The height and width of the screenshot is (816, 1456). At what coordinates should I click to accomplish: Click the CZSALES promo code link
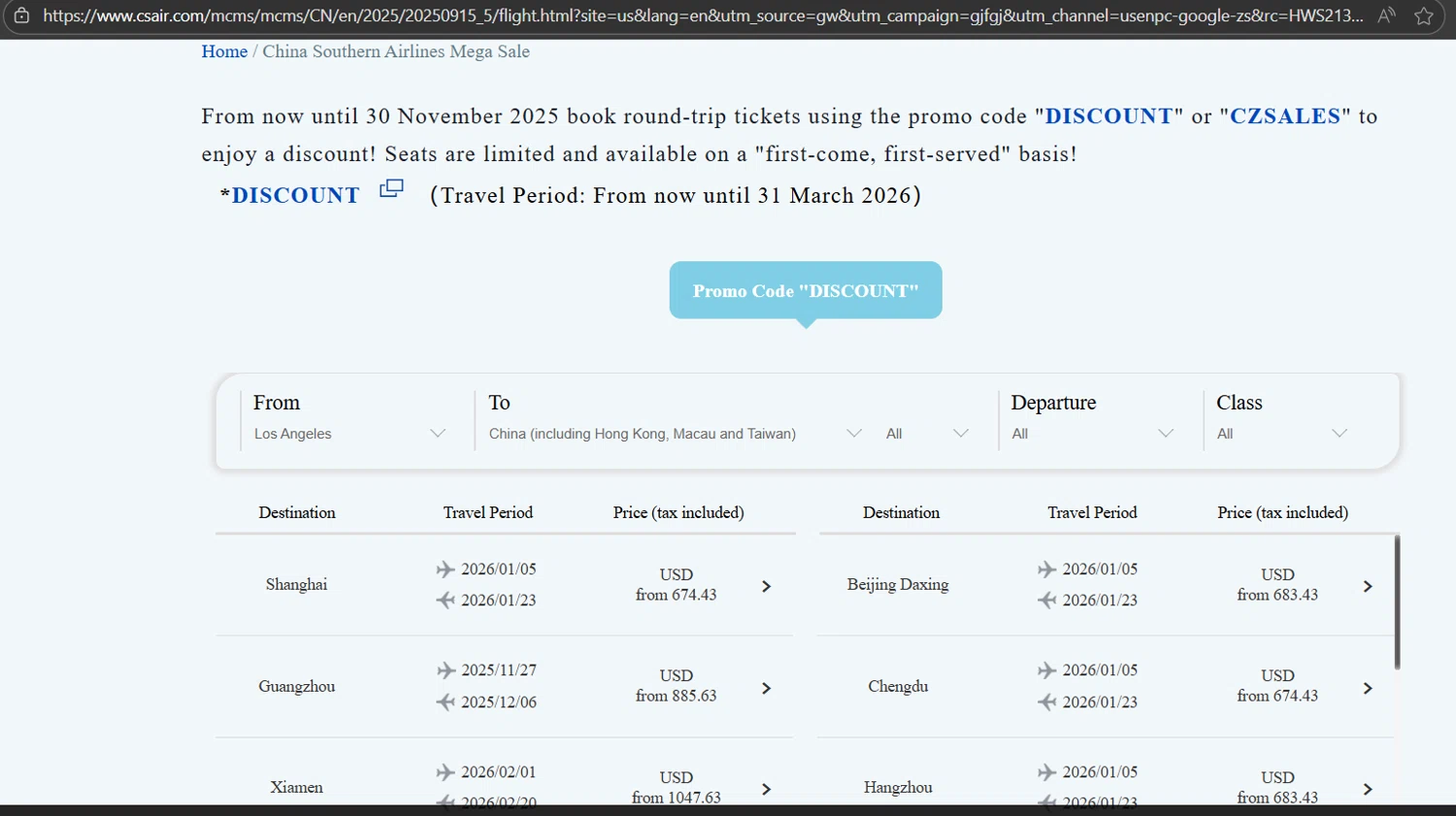[1285, 116]
